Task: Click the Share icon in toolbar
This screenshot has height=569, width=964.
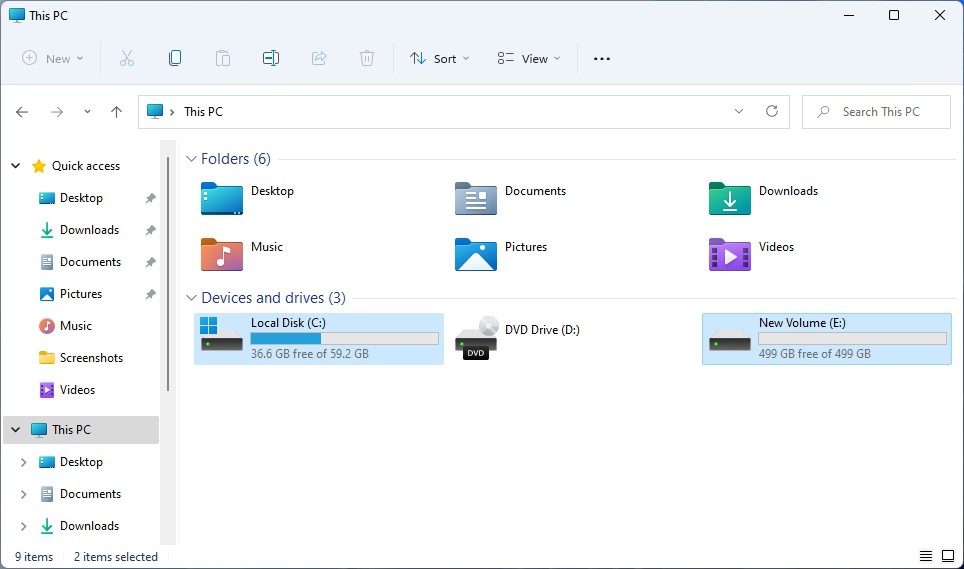Action: (318, 58)
